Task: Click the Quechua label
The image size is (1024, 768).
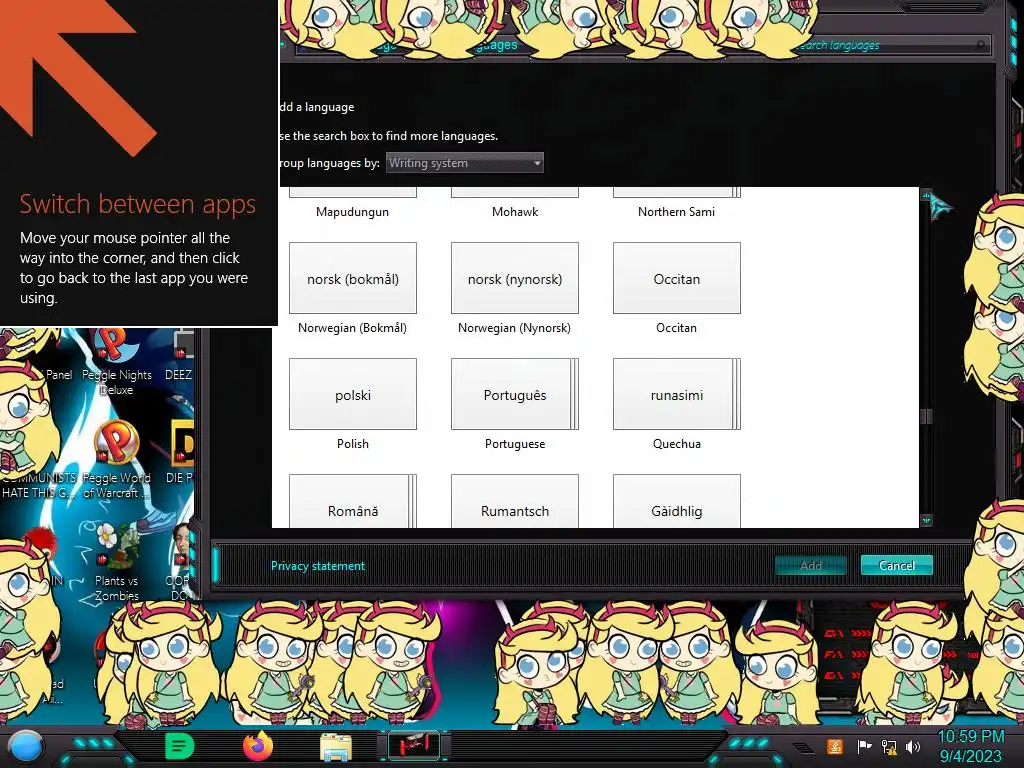Action: coord(677,443)
